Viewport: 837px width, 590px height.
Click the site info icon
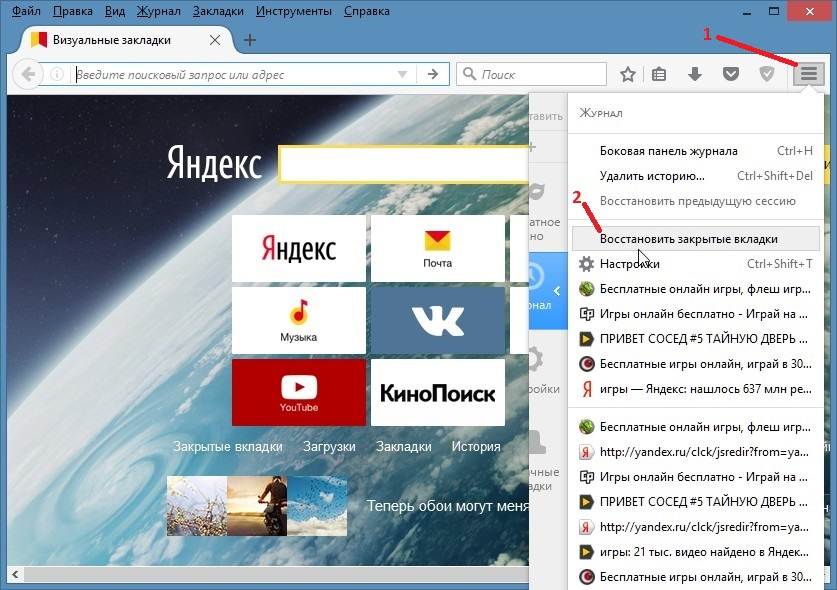tap(57, 74)
